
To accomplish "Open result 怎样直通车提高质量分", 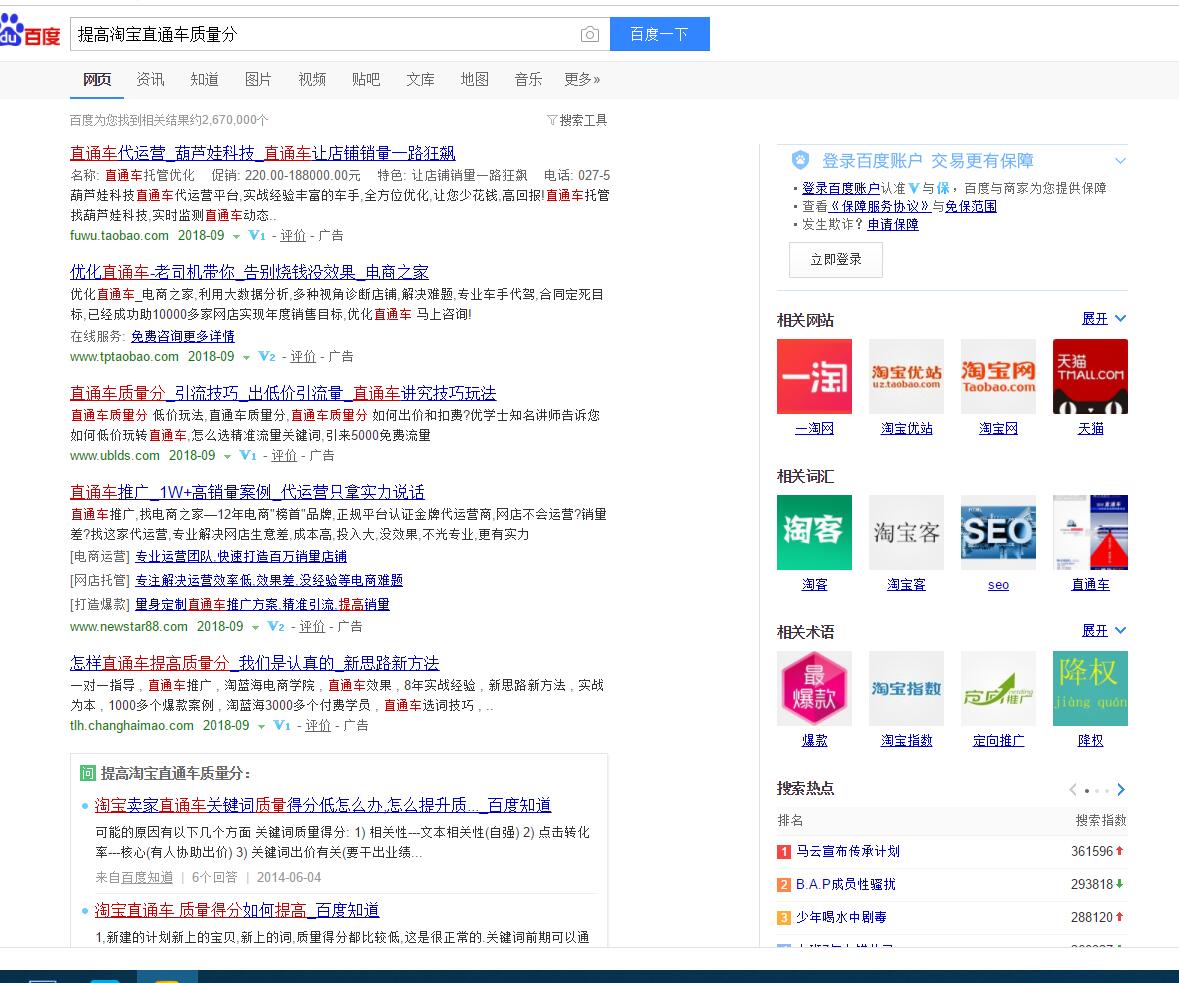I will [254, 663].
